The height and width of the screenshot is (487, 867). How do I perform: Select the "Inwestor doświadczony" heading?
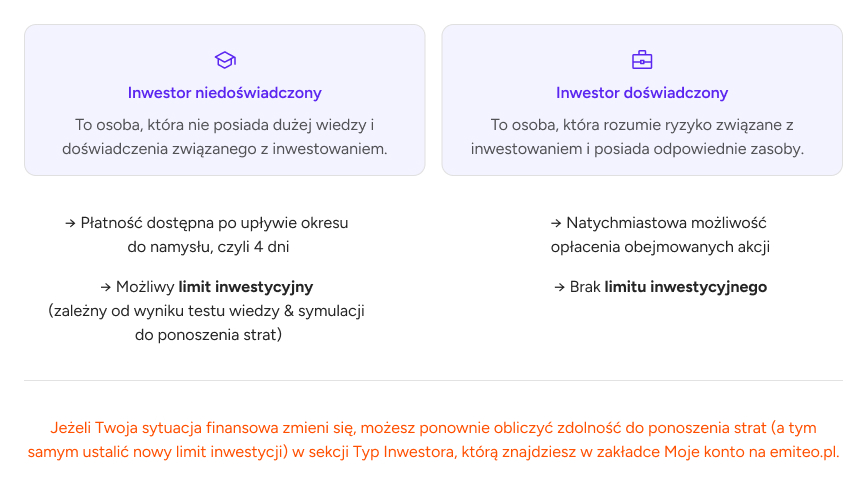[642, 93]
